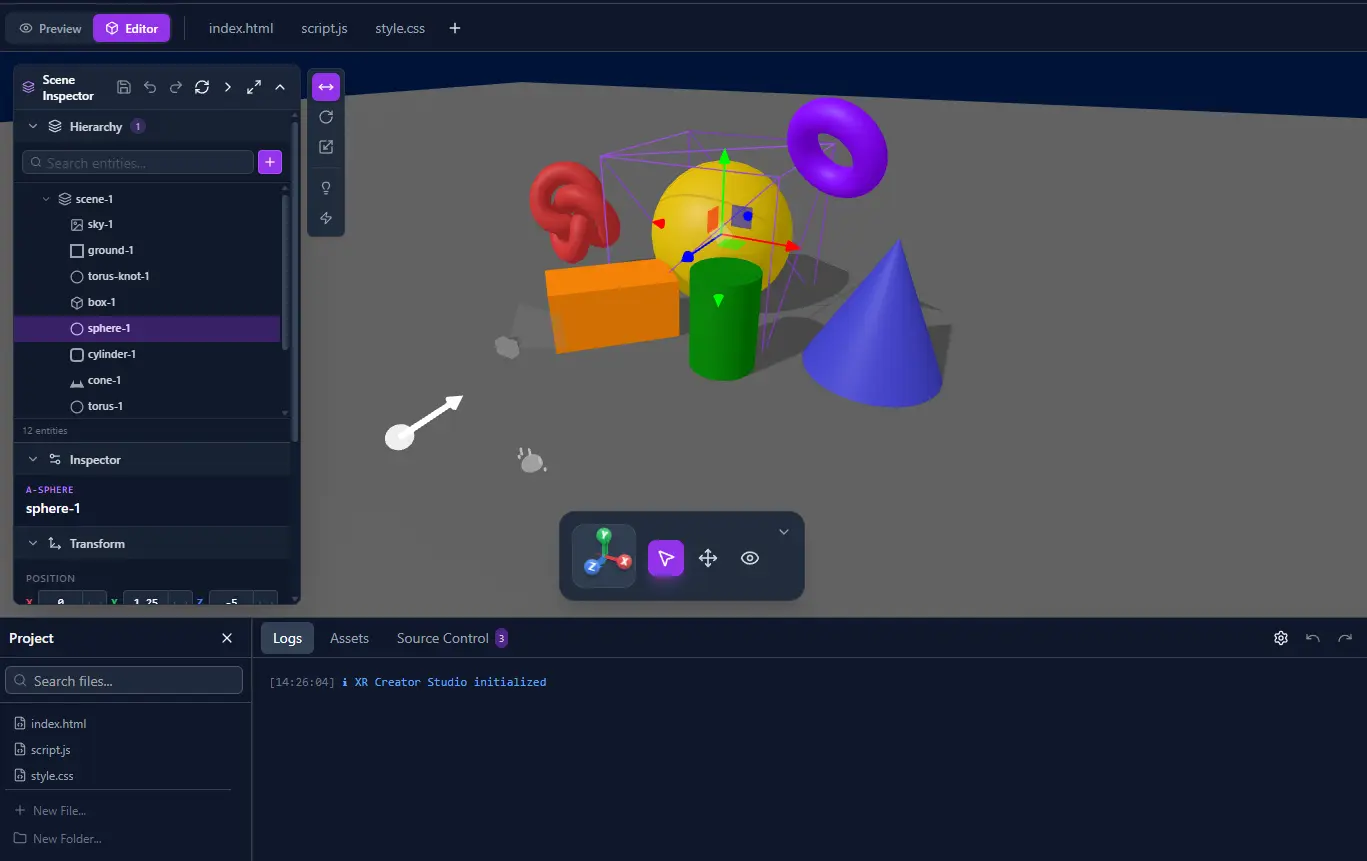Viewport: 1367px width, 861px height.
Task: Toggle the eye view mode in viewport bar
Action: pyautogui.click(x=750, y=558)
